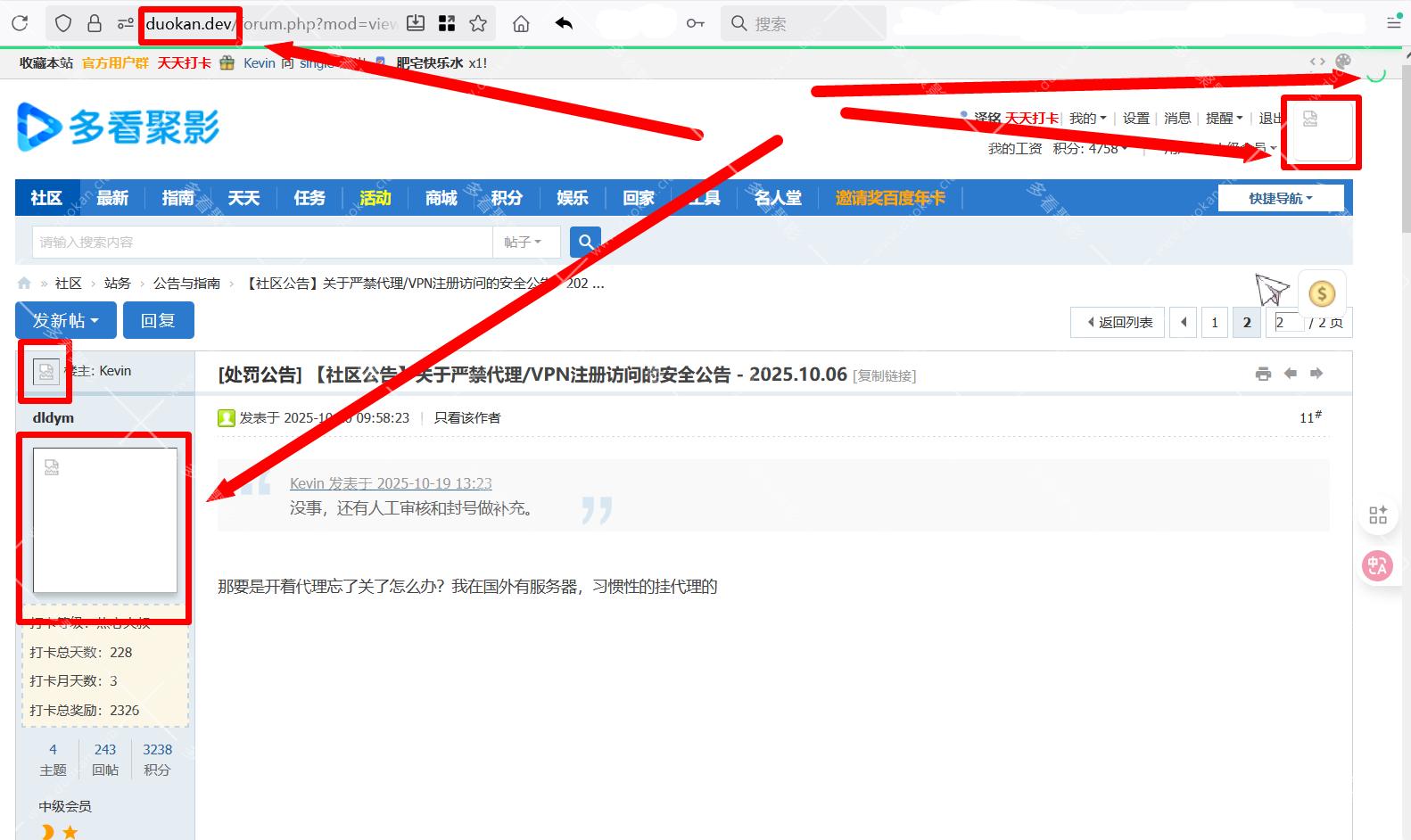Go to page 1 of the thread

point(1214,322)
